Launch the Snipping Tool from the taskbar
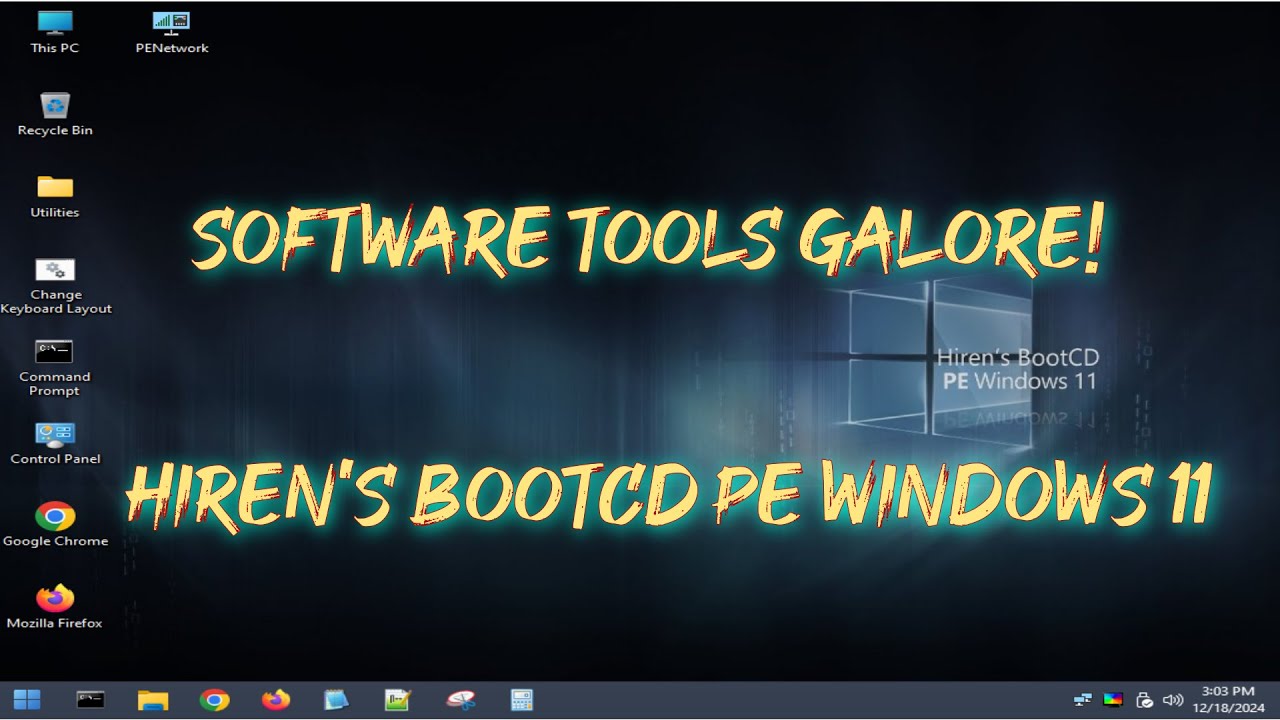This screenshot has height=720, width=1280. point(461,700)
